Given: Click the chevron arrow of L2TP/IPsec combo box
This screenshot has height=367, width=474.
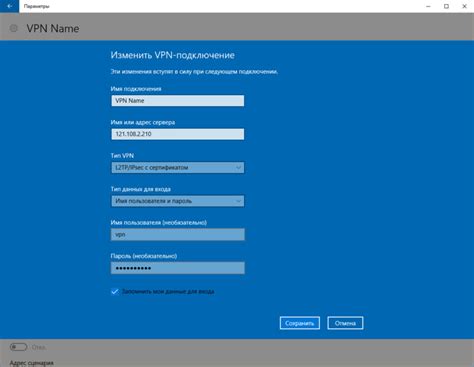Looking at the screenshot, I should [238, 168].
